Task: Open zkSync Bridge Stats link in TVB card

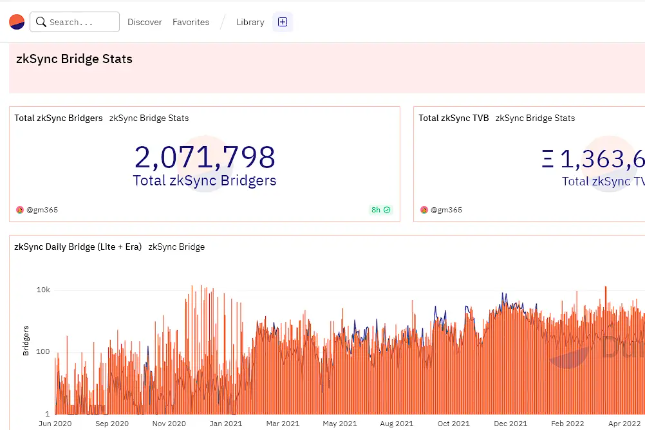Action: 535,118
